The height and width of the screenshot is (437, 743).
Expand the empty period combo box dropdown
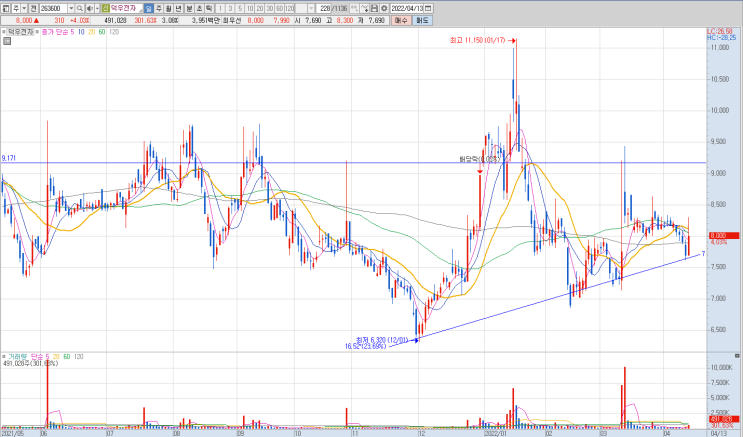(x=311, y=9)
